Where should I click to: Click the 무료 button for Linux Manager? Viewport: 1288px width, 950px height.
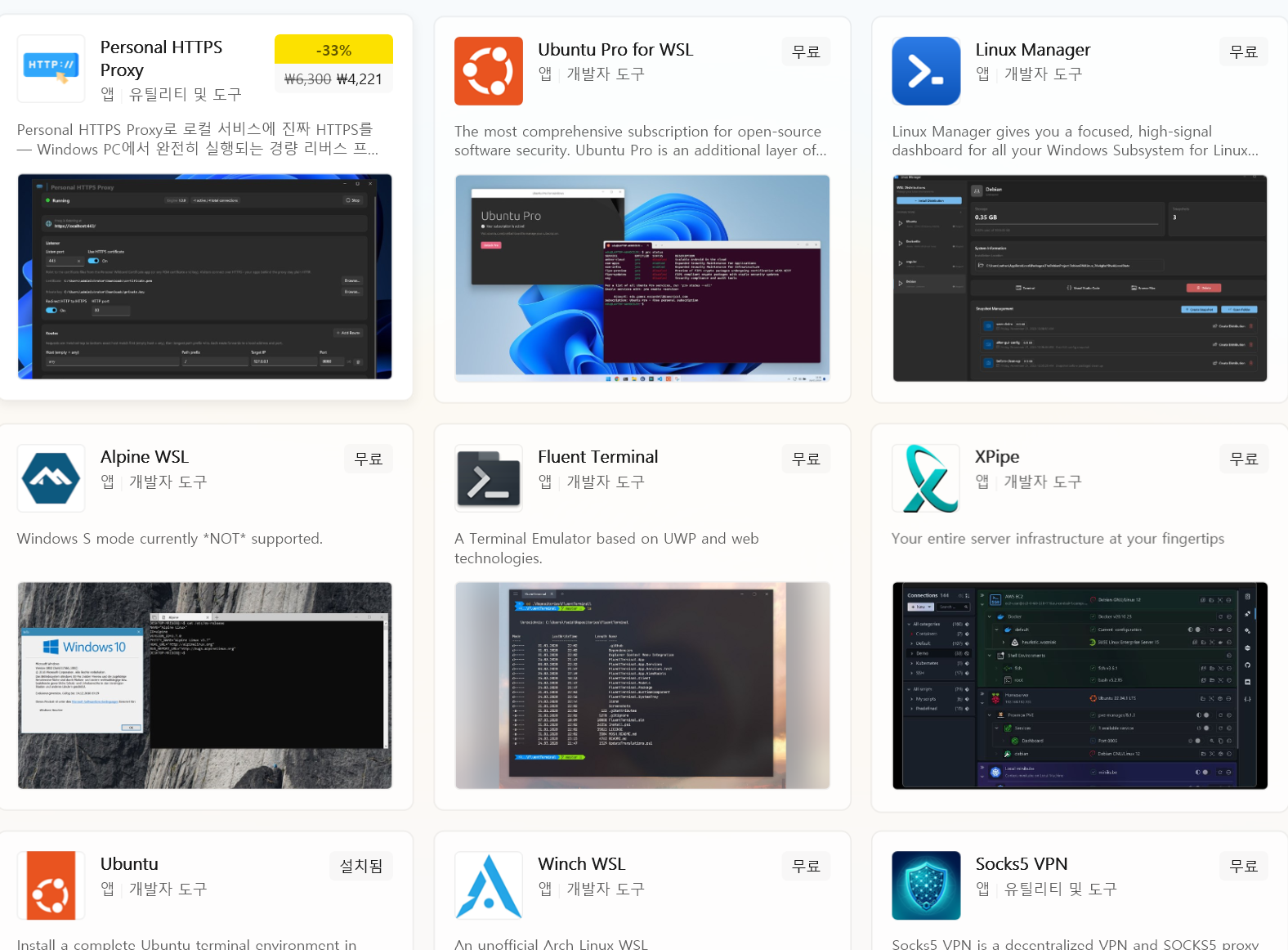(1243, 52)
